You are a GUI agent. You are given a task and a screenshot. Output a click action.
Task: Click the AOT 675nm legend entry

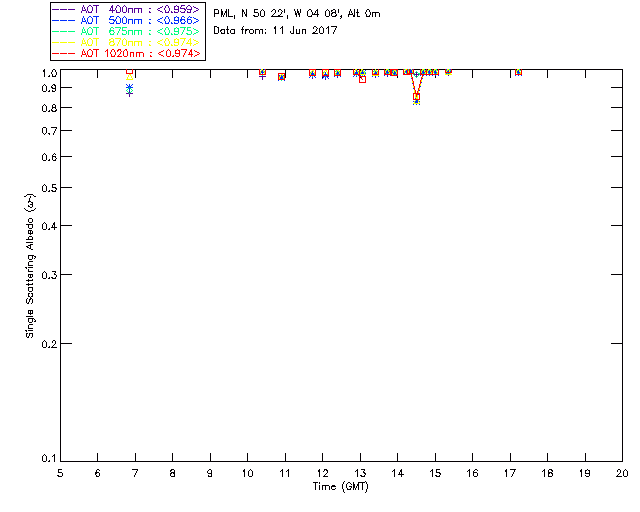[x=126, y=31]
